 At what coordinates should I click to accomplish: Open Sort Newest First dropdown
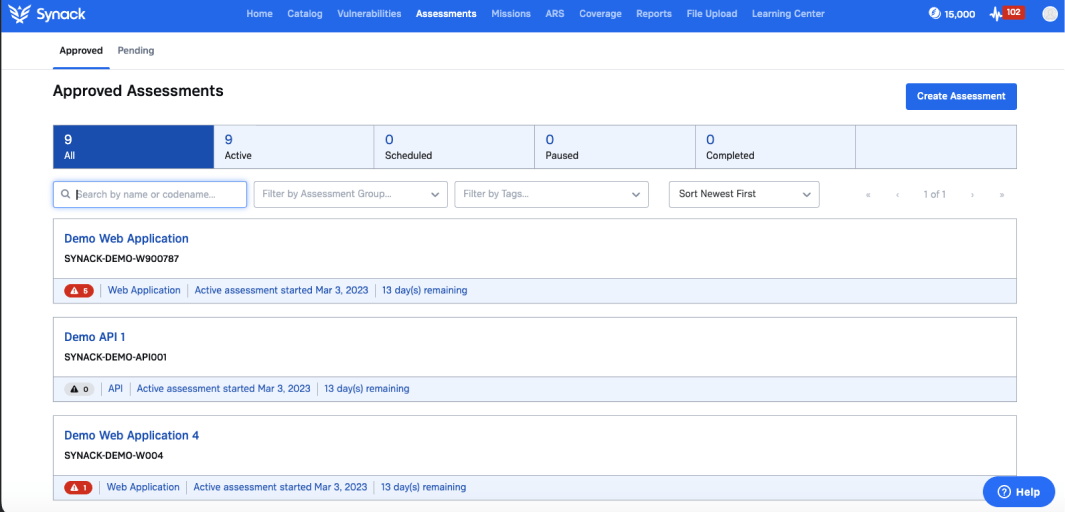744,194
